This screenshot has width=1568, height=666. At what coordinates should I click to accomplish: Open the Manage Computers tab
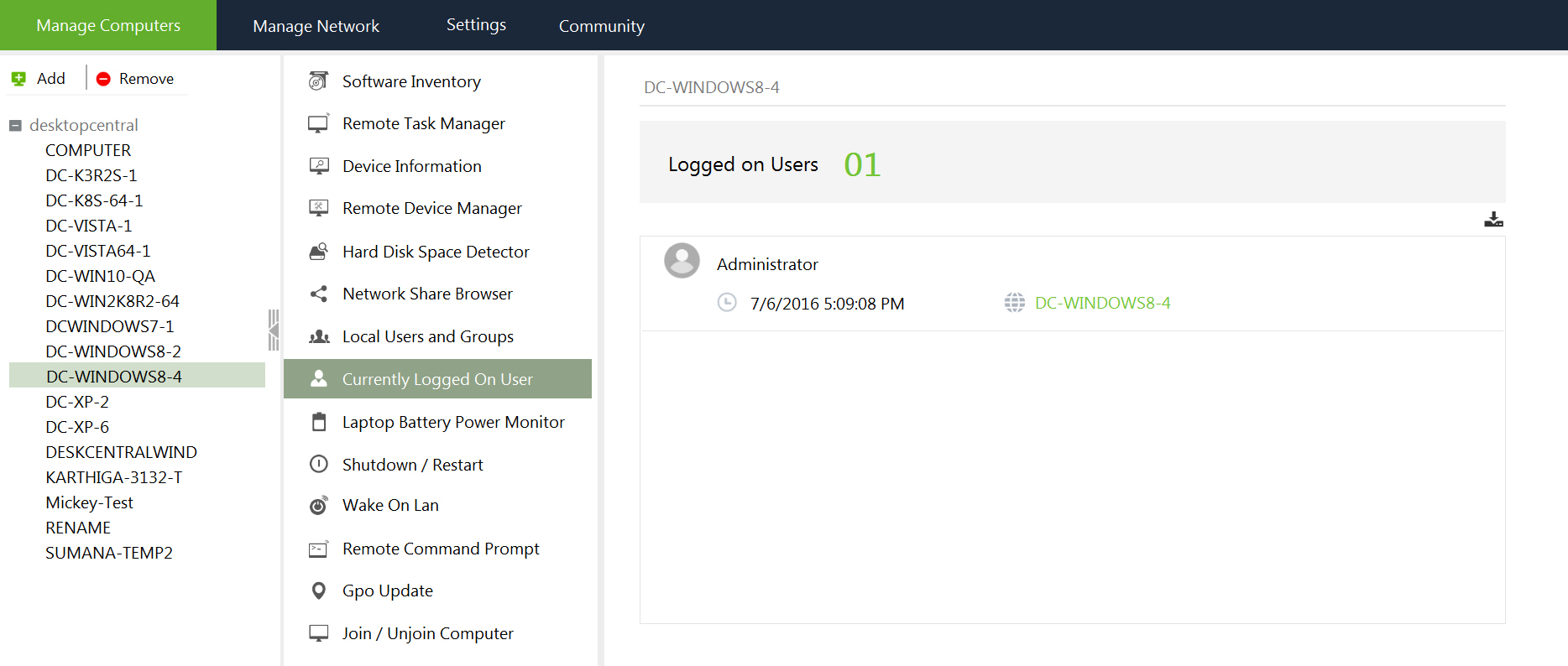pyautogui.click(x=108, y=25)
